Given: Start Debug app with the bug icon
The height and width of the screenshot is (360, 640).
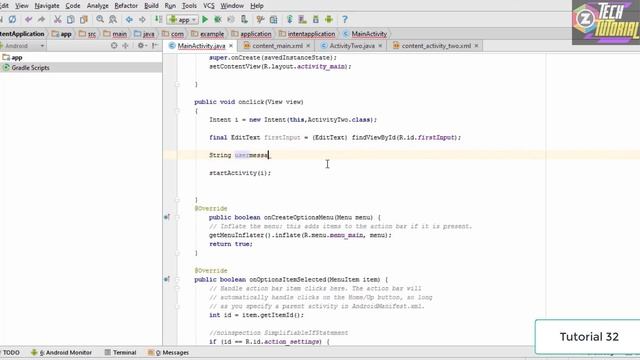Looking at the screenshot, I should point(218,19).
